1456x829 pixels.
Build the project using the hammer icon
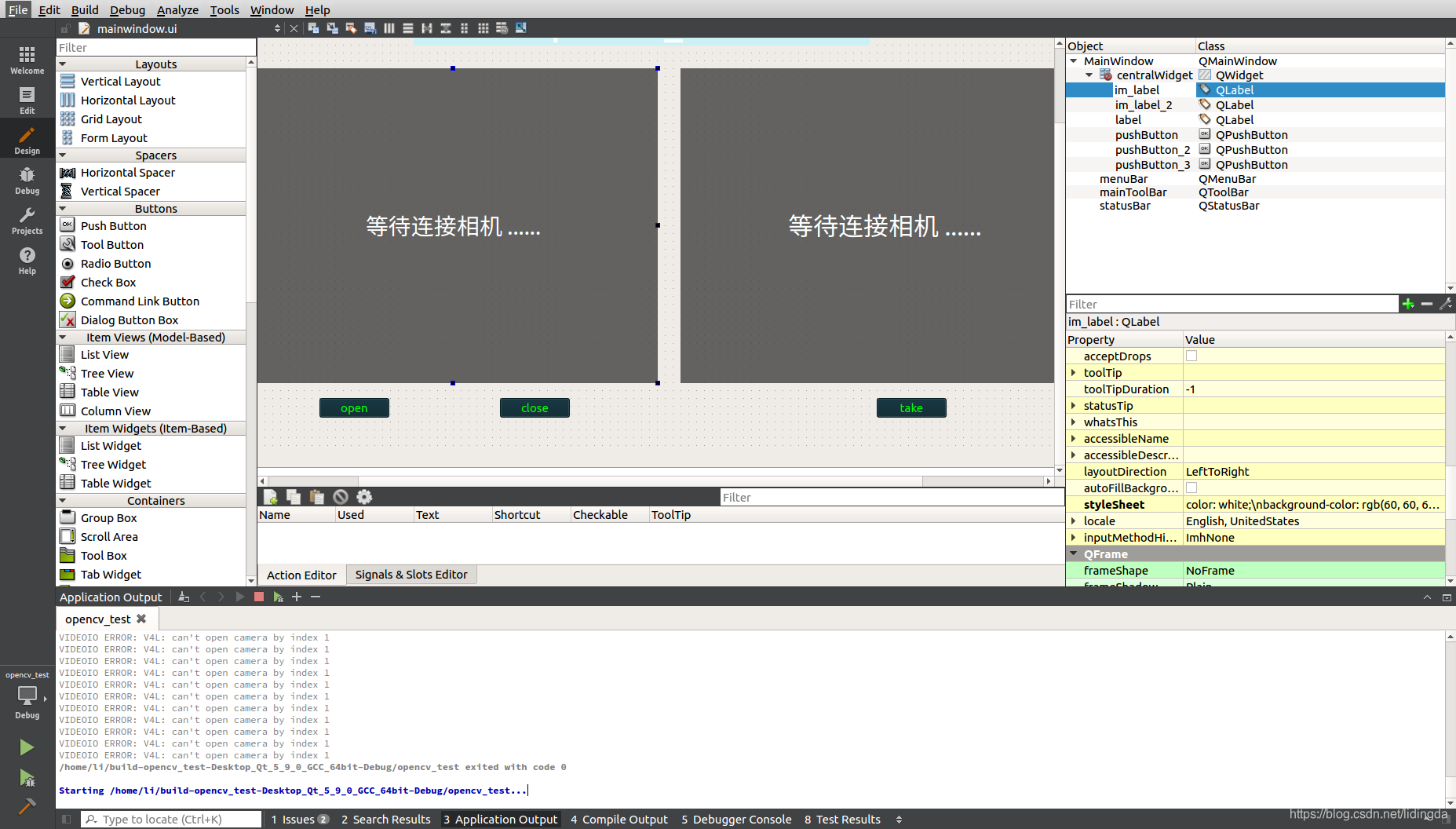click(x=27, y=805)
